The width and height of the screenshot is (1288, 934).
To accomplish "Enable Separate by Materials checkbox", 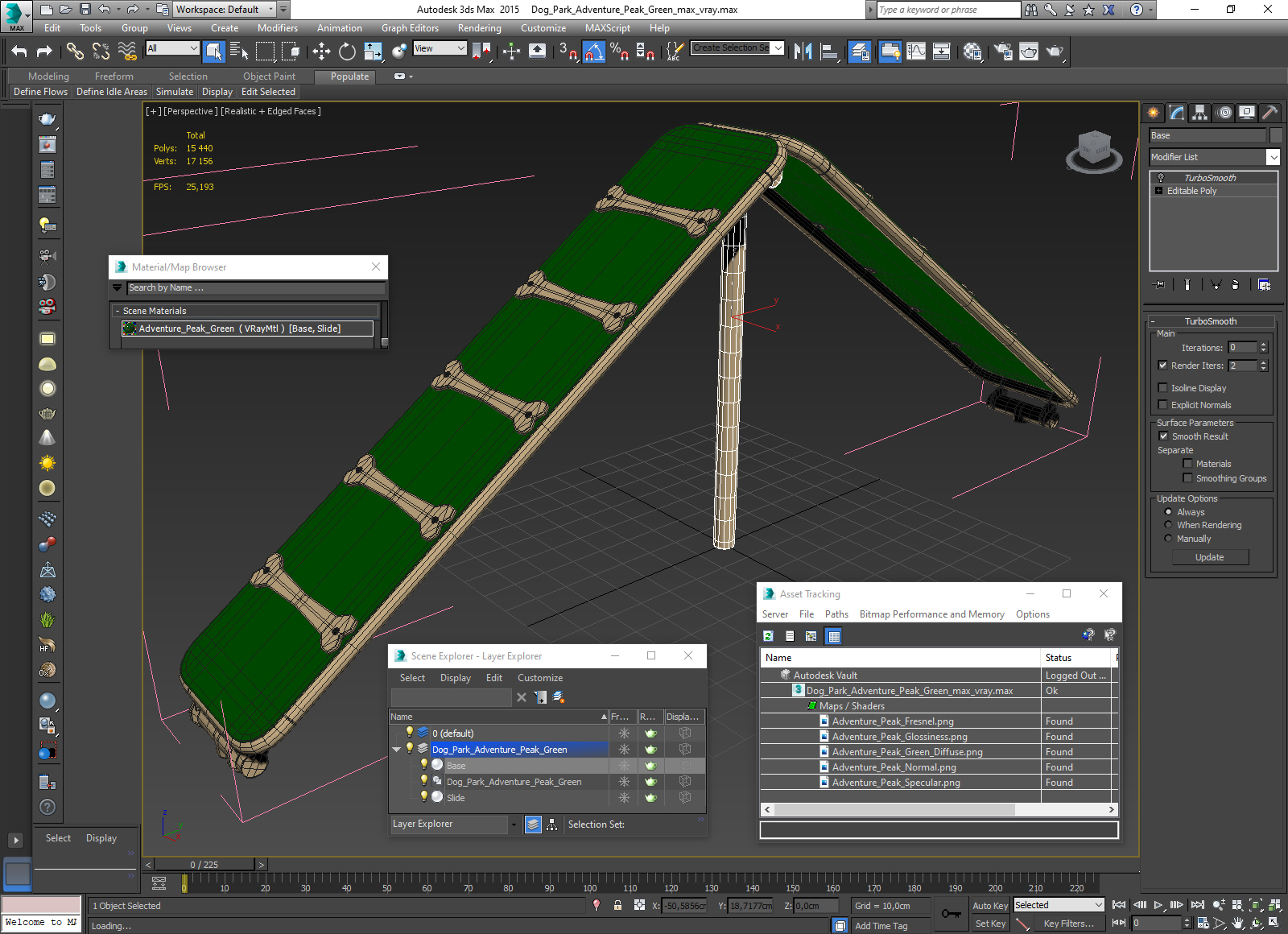I will pos(1187,464).
